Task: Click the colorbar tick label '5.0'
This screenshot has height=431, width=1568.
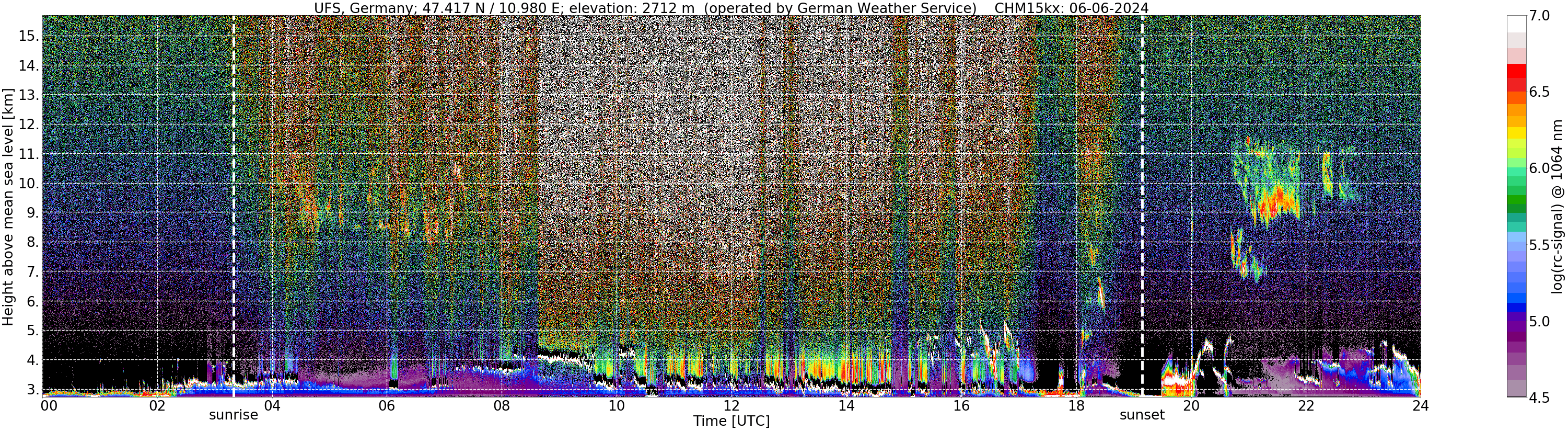Action: tap(1539, 321)
